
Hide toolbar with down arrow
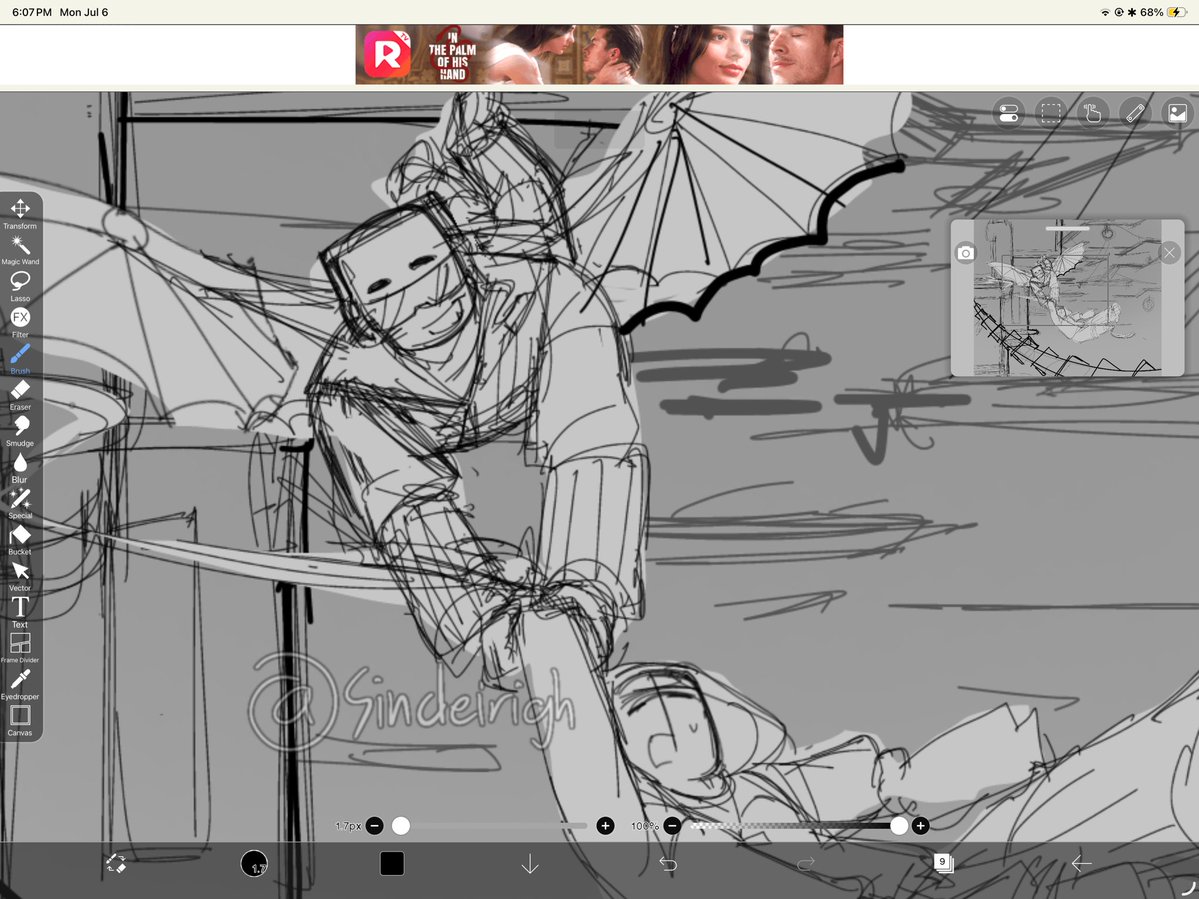pyautogui.click(x=530, y=864)
